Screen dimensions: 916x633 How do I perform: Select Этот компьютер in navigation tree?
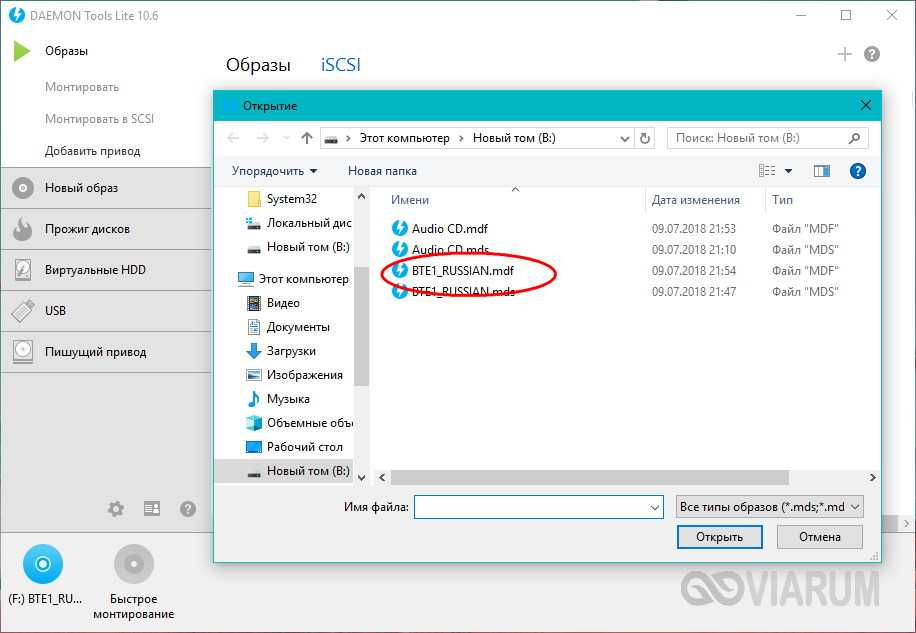(x=293, y=279)
